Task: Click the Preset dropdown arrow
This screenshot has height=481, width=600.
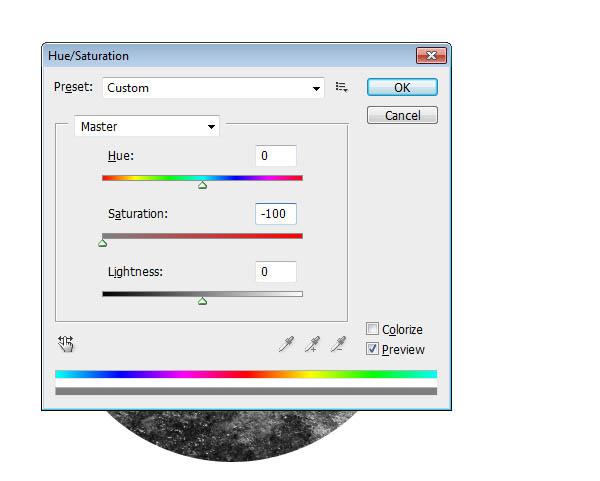Action: click(x=316, y=89)
